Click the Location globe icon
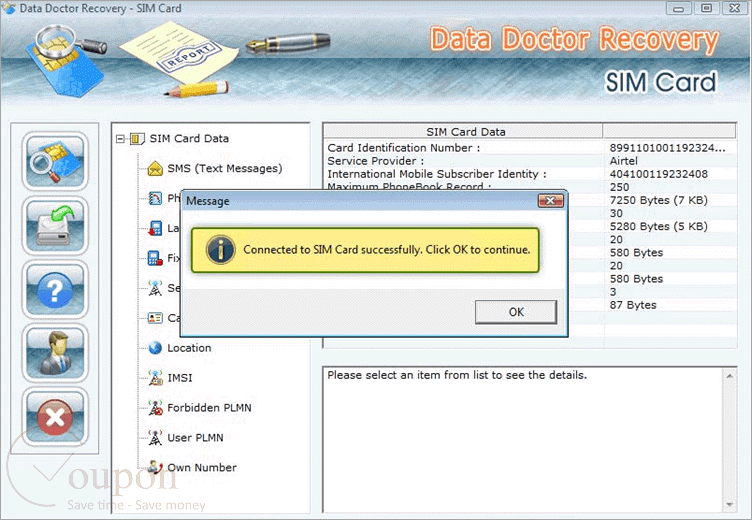Image resolution: width=752 pixels, height=520 pixels. (x=155, y=348)
